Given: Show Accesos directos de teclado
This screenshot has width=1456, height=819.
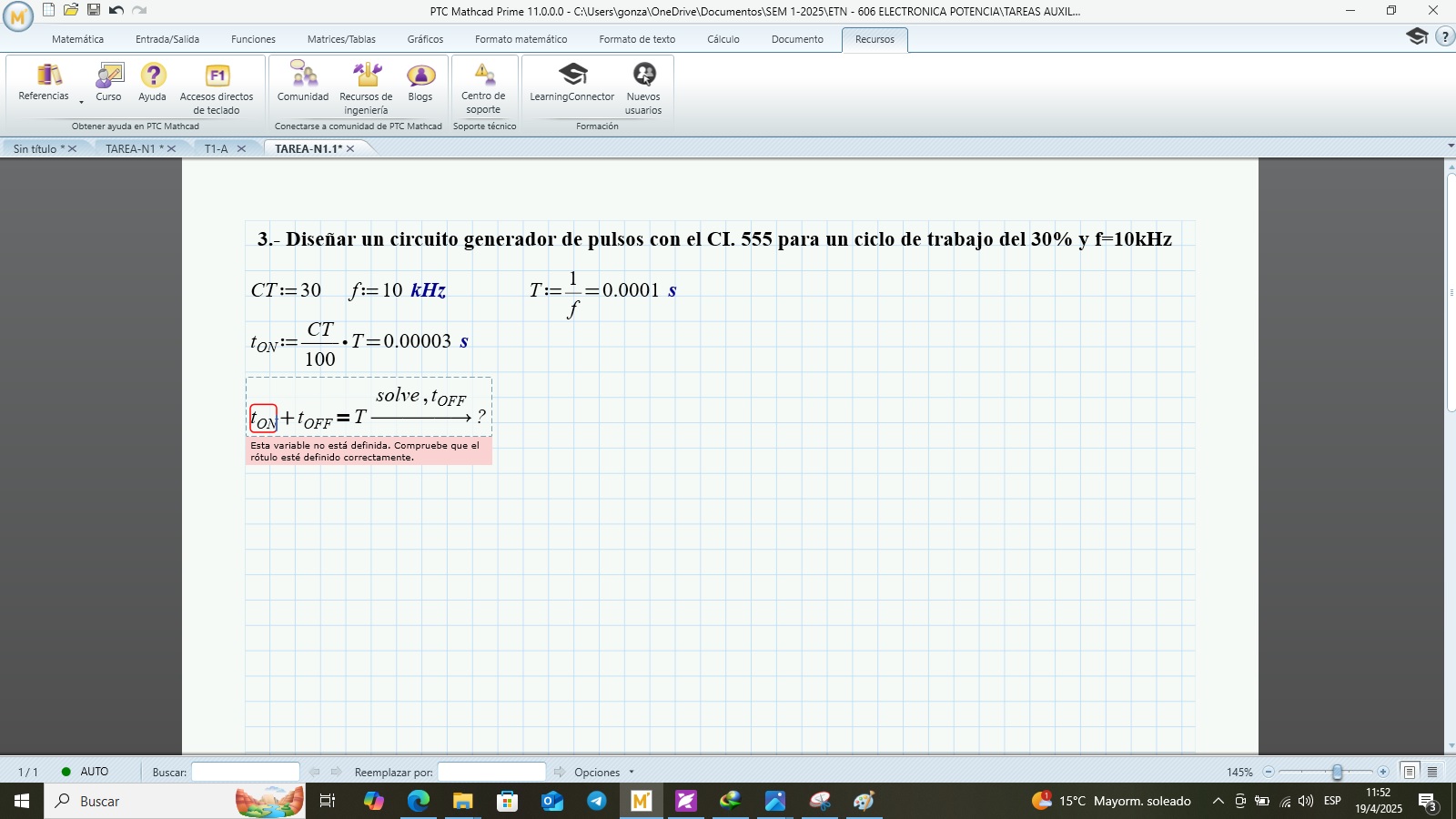Looking at the screenshot, I should pos(217,86).
